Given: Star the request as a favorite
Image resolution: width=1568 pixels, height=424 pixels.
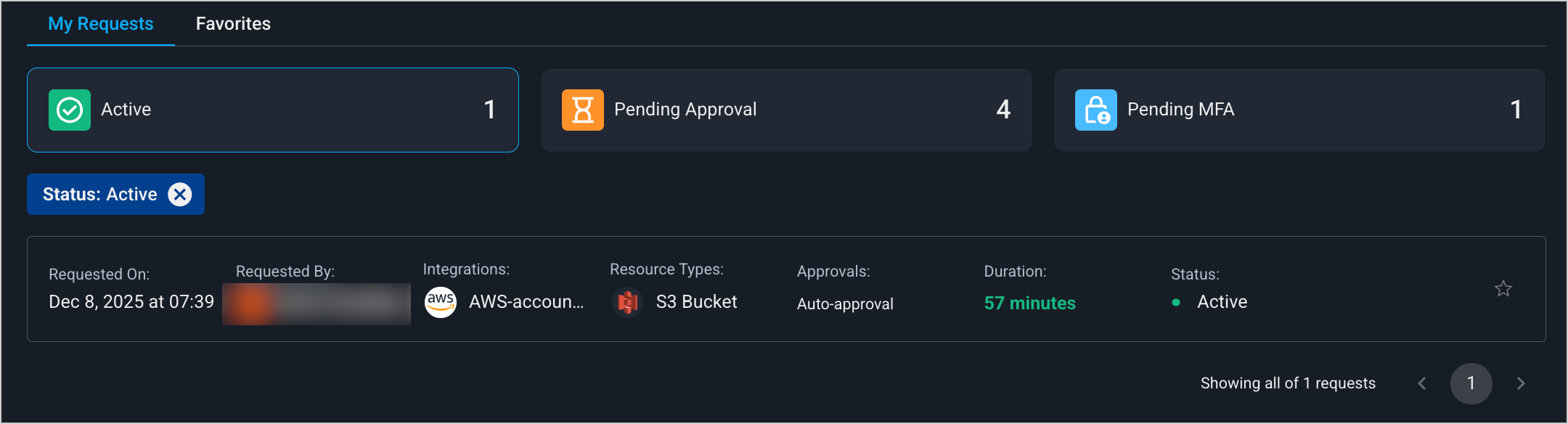Looking at the screenshot, I should coord(1503,289).
